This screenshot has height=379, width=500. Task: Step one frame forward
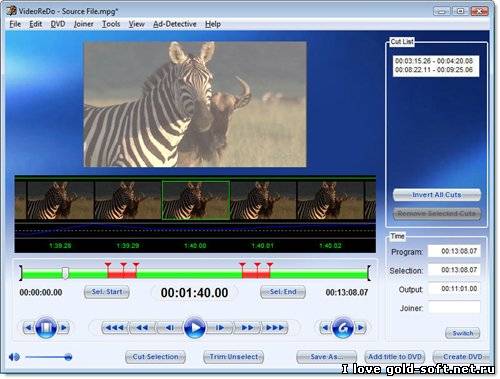point(219,328)
